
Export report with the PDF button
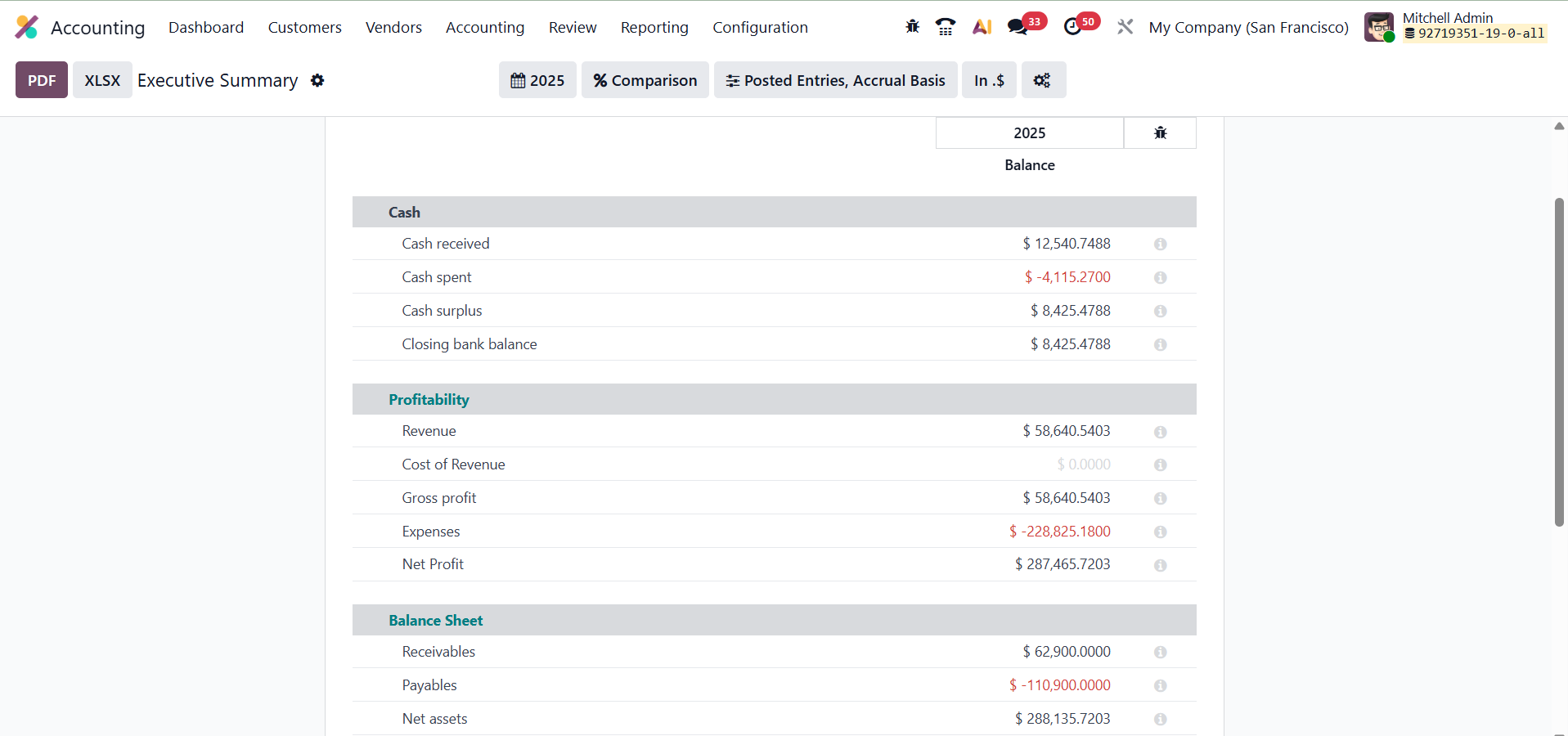pos(42,80)
